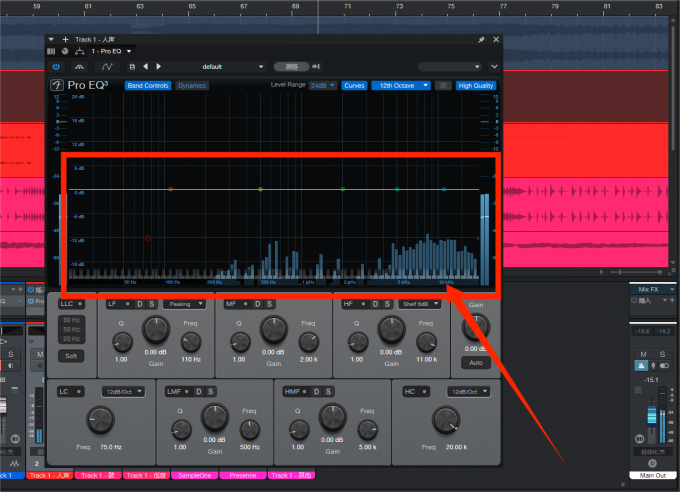Toggle High Quality mode

[x=476, y=85]
